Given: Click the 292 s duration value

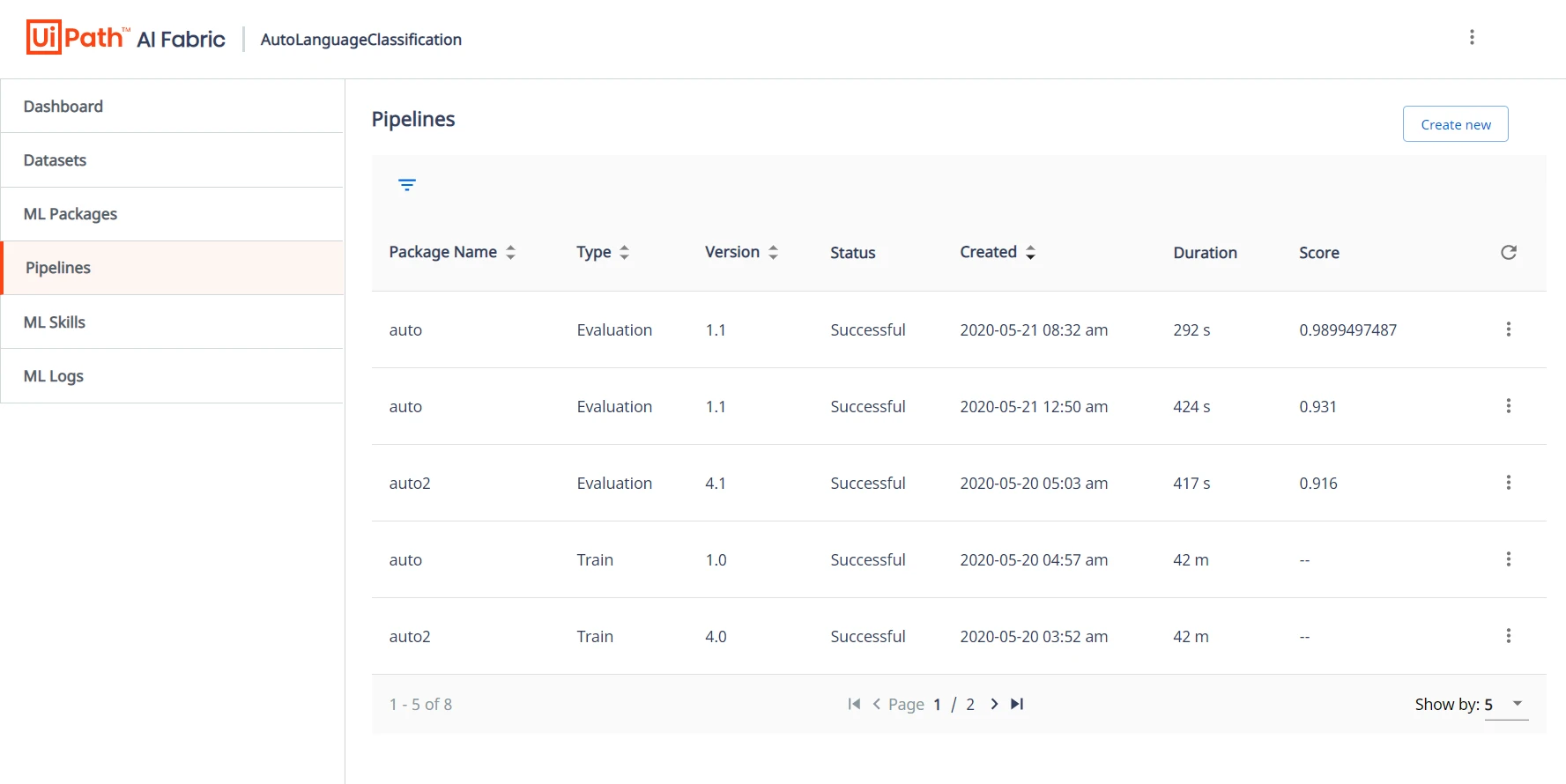Looking at the screenshot, I should coord(1191,330).
